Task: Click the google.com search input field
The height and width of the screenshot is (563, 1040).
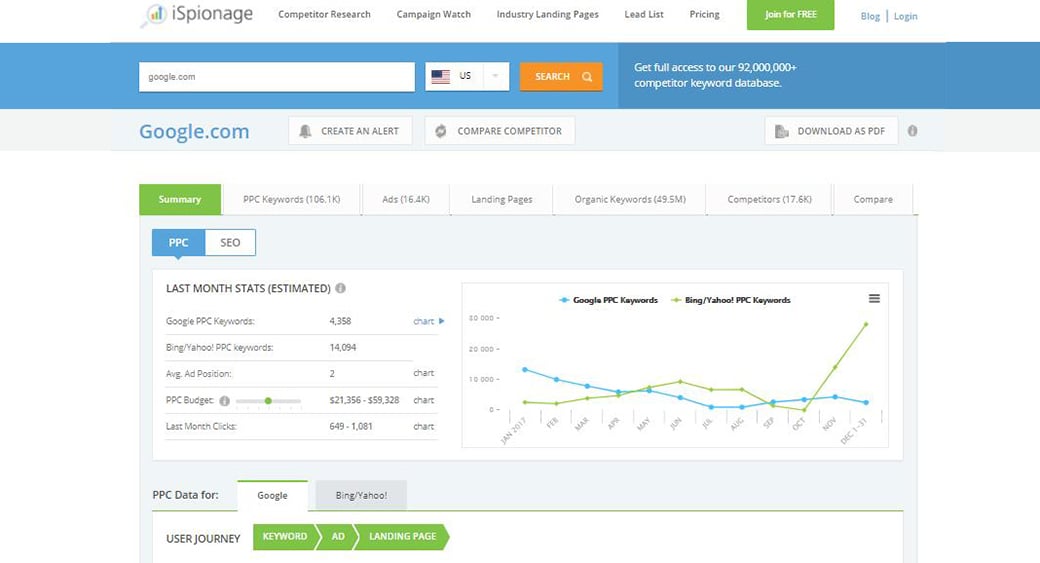Action: click(276, 77)
